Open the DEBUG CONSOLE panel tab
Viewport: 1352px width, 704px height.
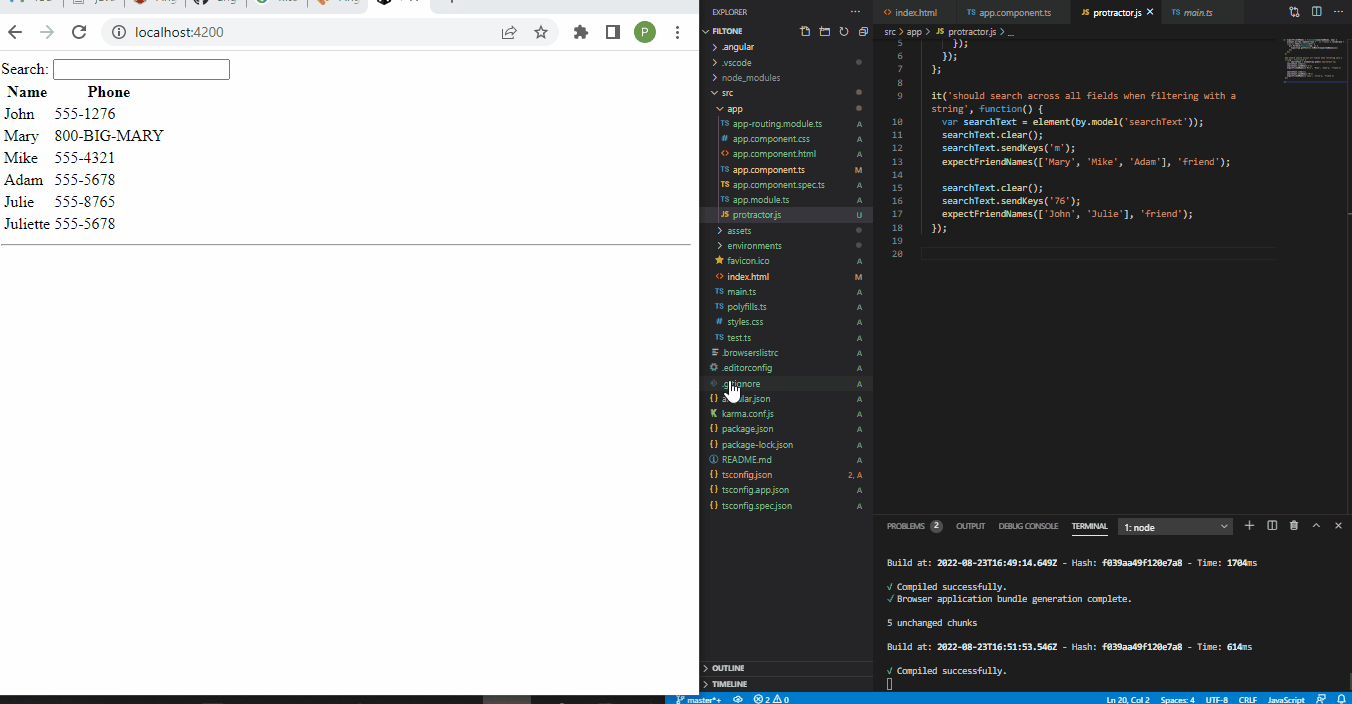(x=1028, y=525)
